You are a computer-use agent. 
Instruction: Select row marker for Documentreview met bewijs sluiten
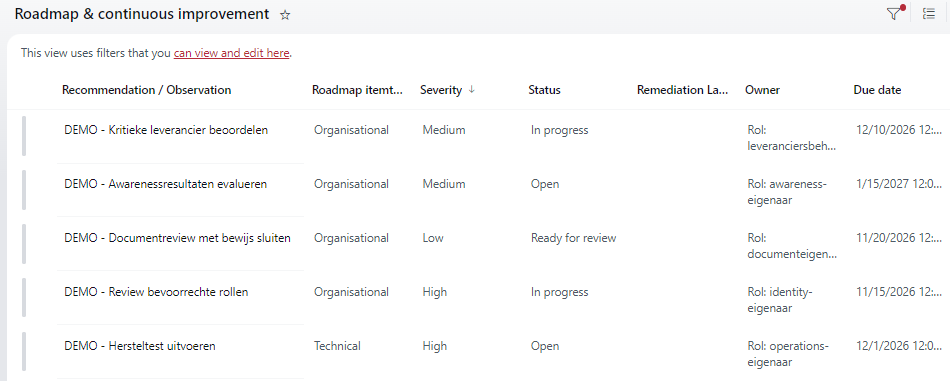(x=24, y=244)
